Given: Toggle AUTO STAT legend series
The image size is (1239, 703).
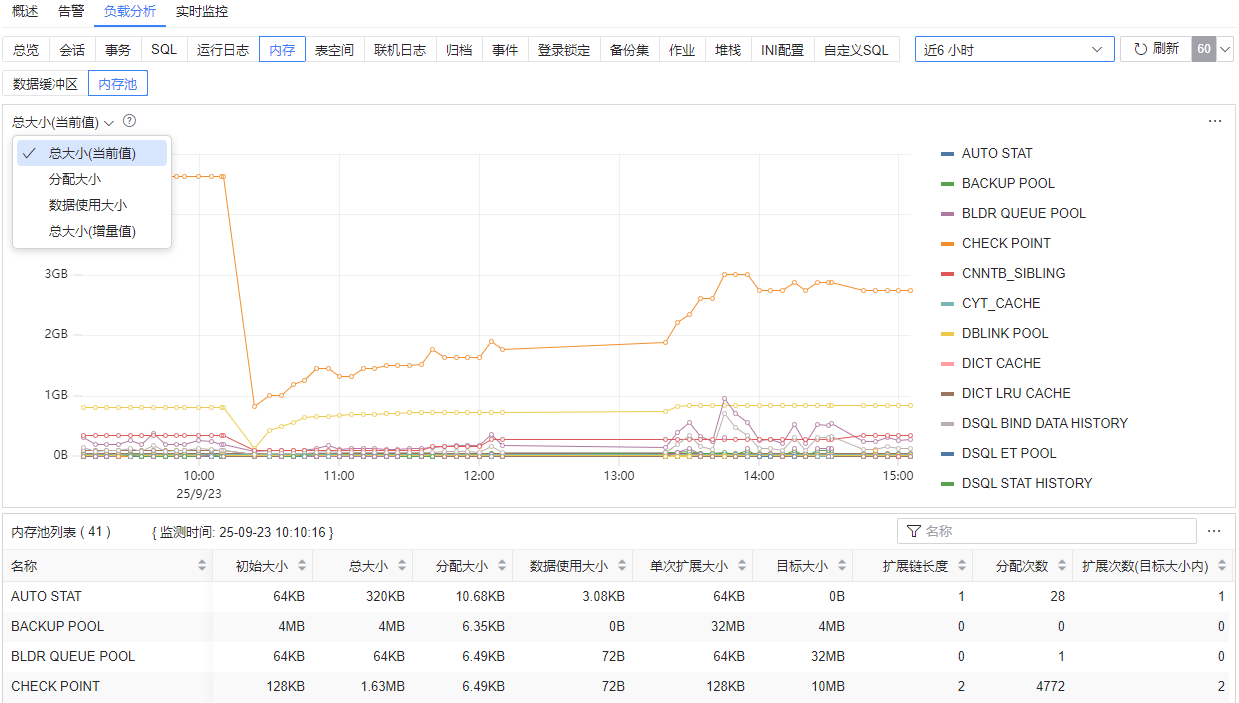Looking at the screenshot, I should tap(987, 153).
